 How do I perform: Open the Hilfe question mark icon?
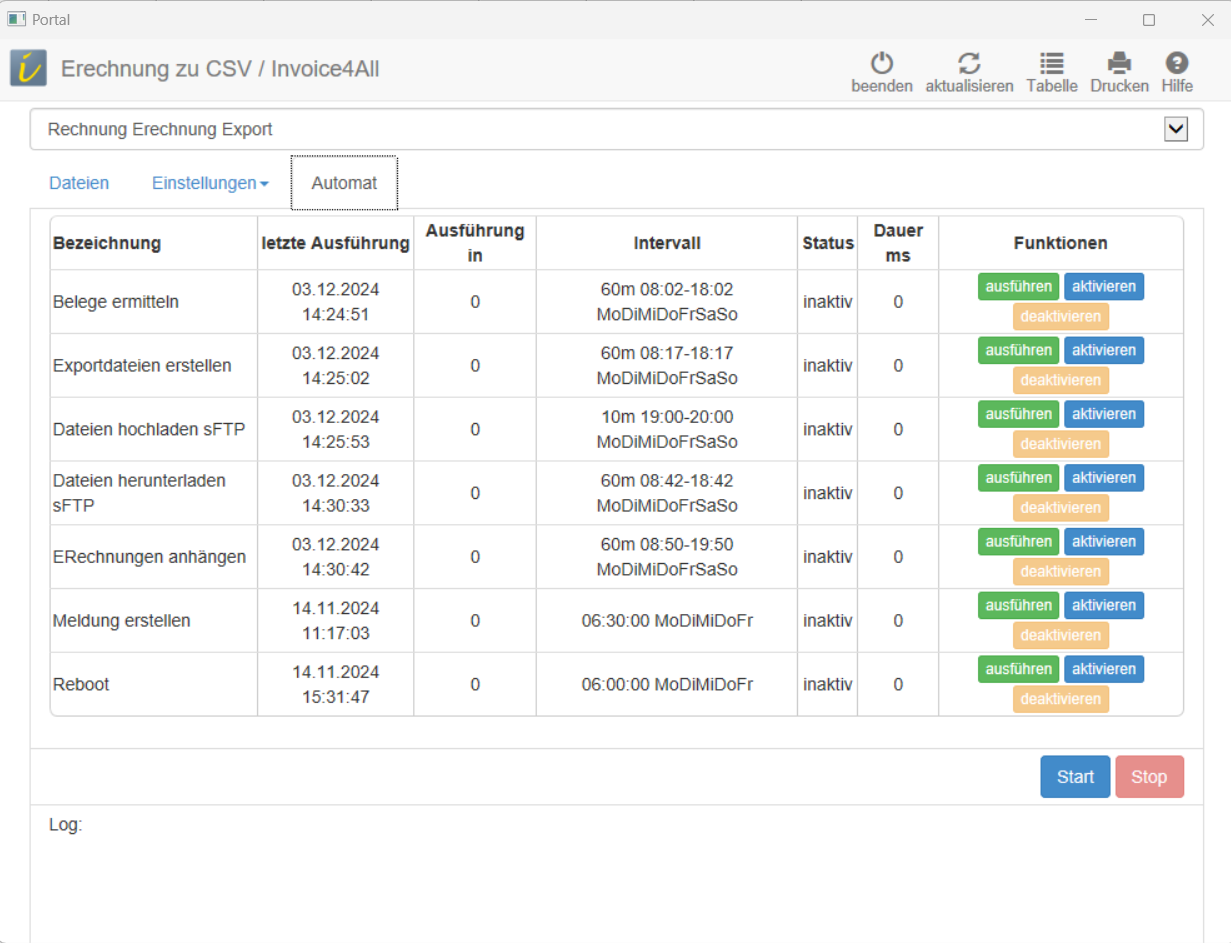pyautogui.click(x=1176, y=64)
